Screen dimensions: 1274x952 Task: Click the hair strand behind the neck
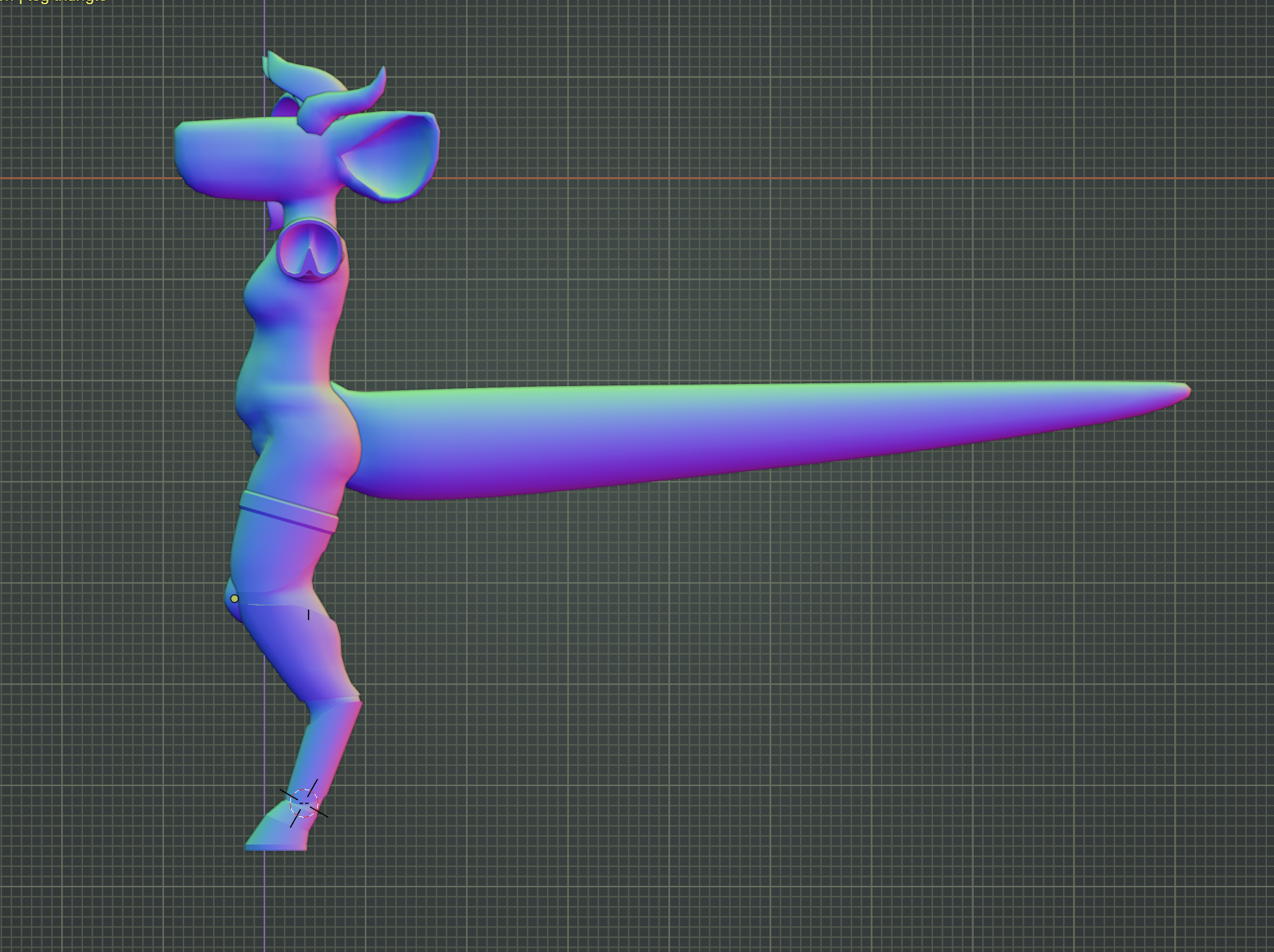275,216
